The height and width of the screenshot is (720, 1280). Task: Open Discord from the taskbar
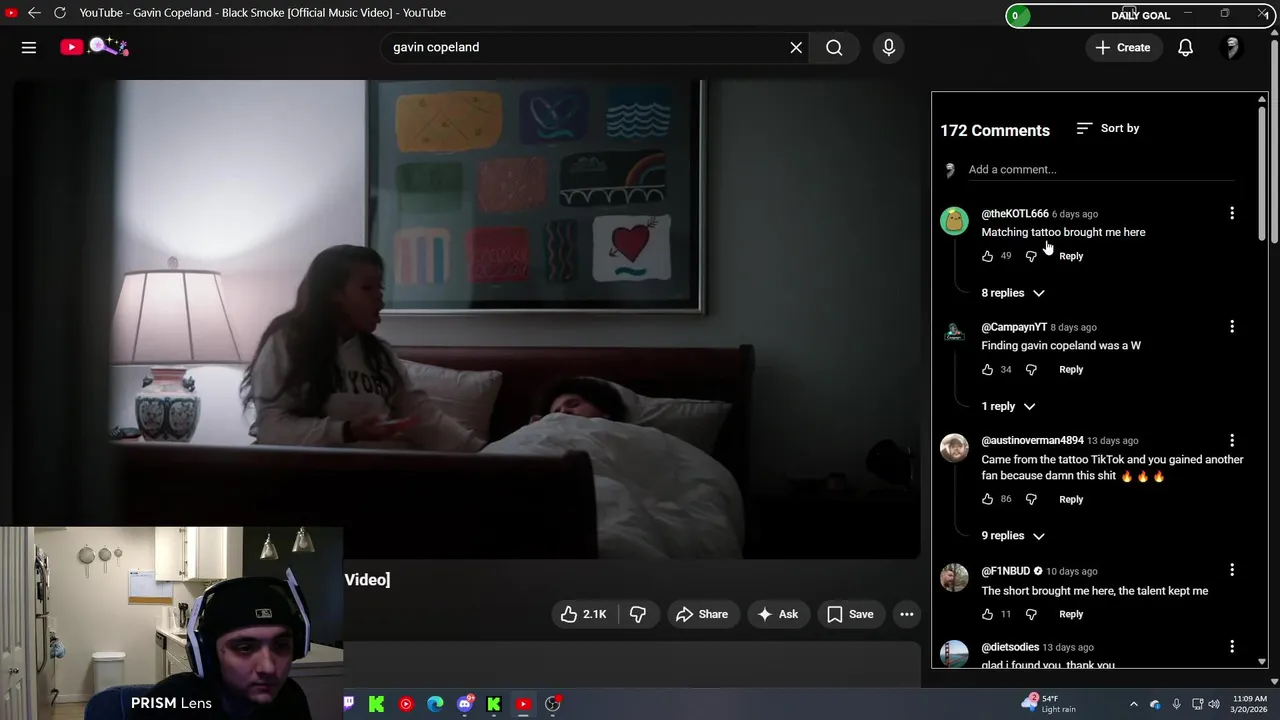(464, 704)
